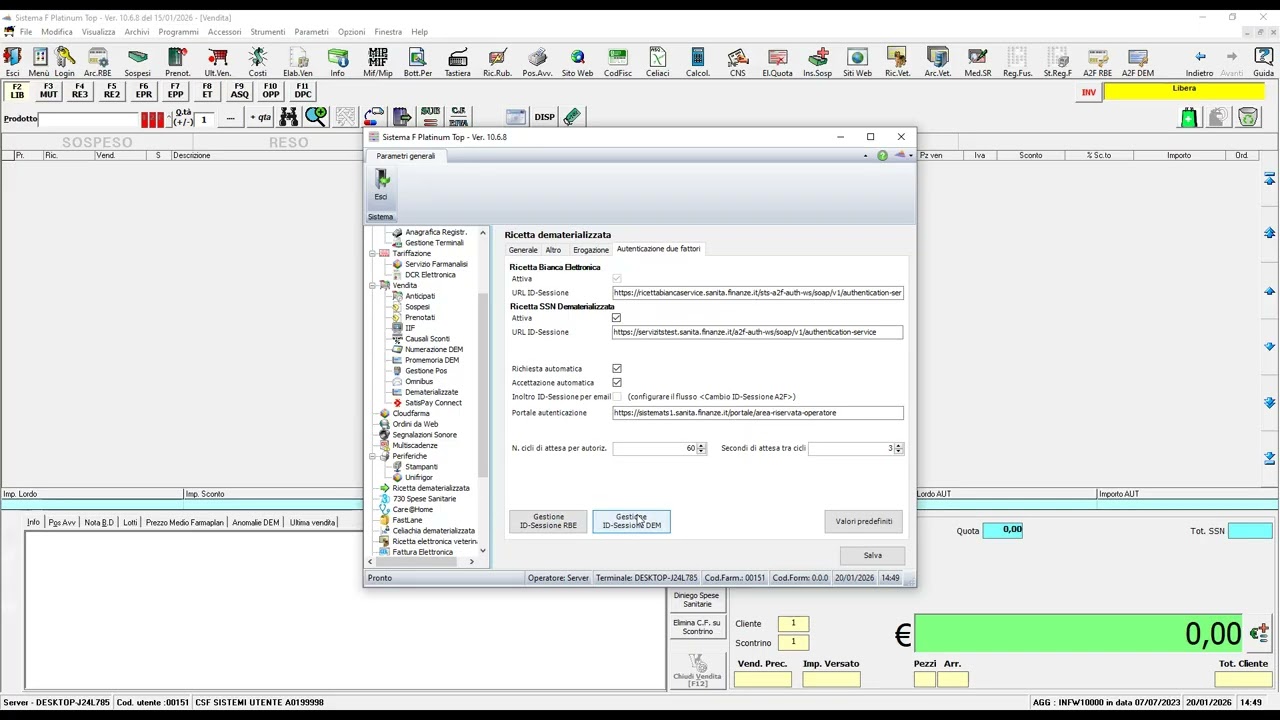Open the Sito Web toolbar icon

click(578, 62)
